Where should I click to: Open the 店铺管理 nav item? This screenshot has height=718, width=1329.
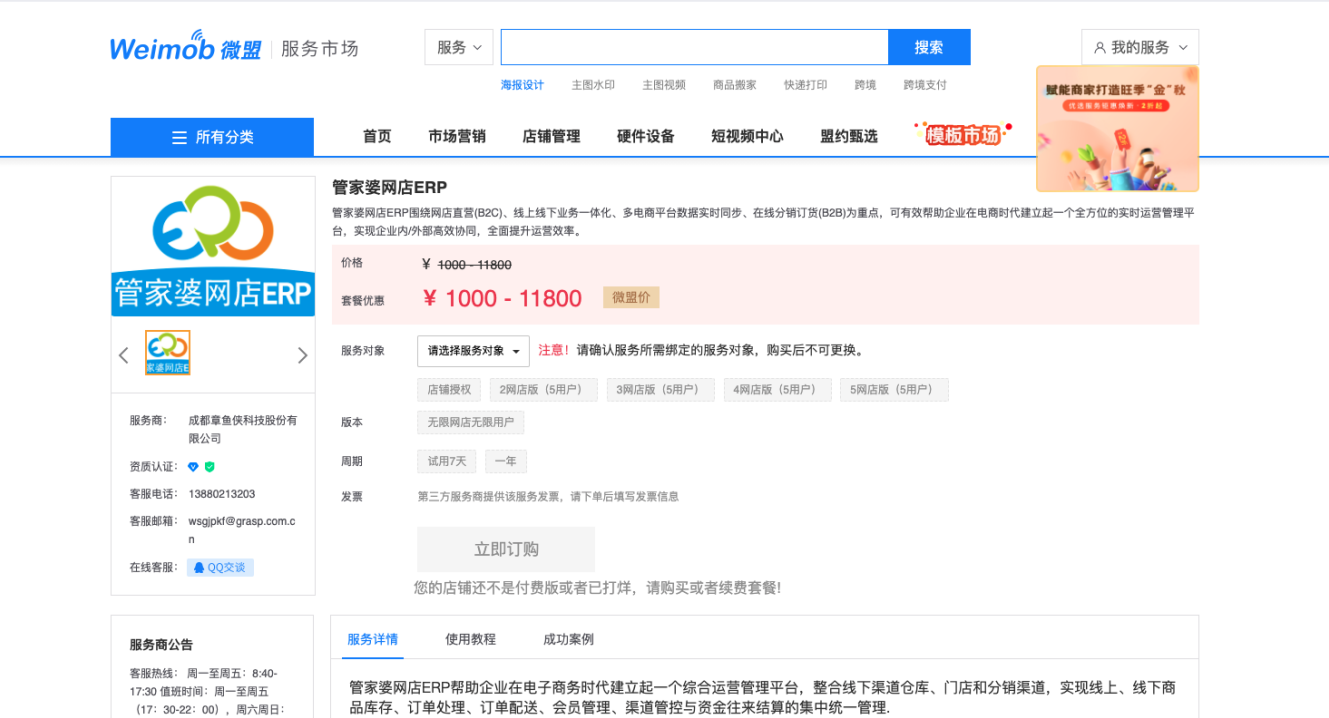(551, 137)
